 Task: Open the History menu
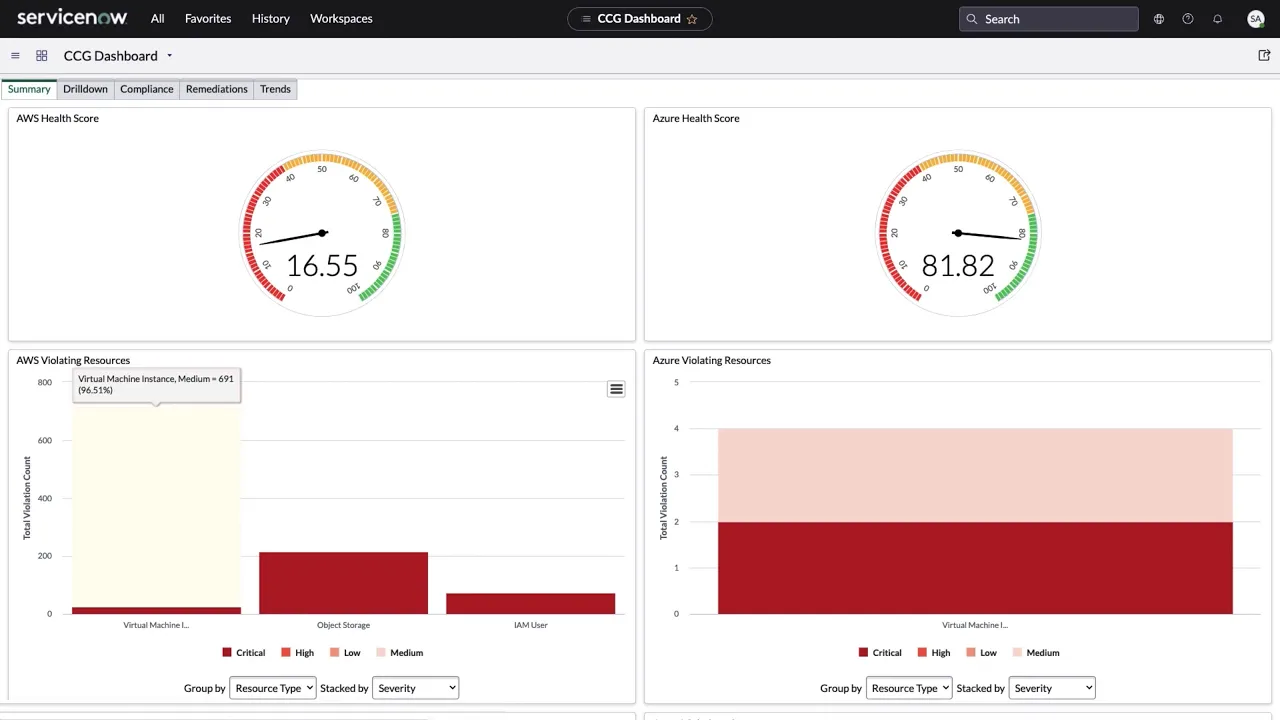point(270,19)
